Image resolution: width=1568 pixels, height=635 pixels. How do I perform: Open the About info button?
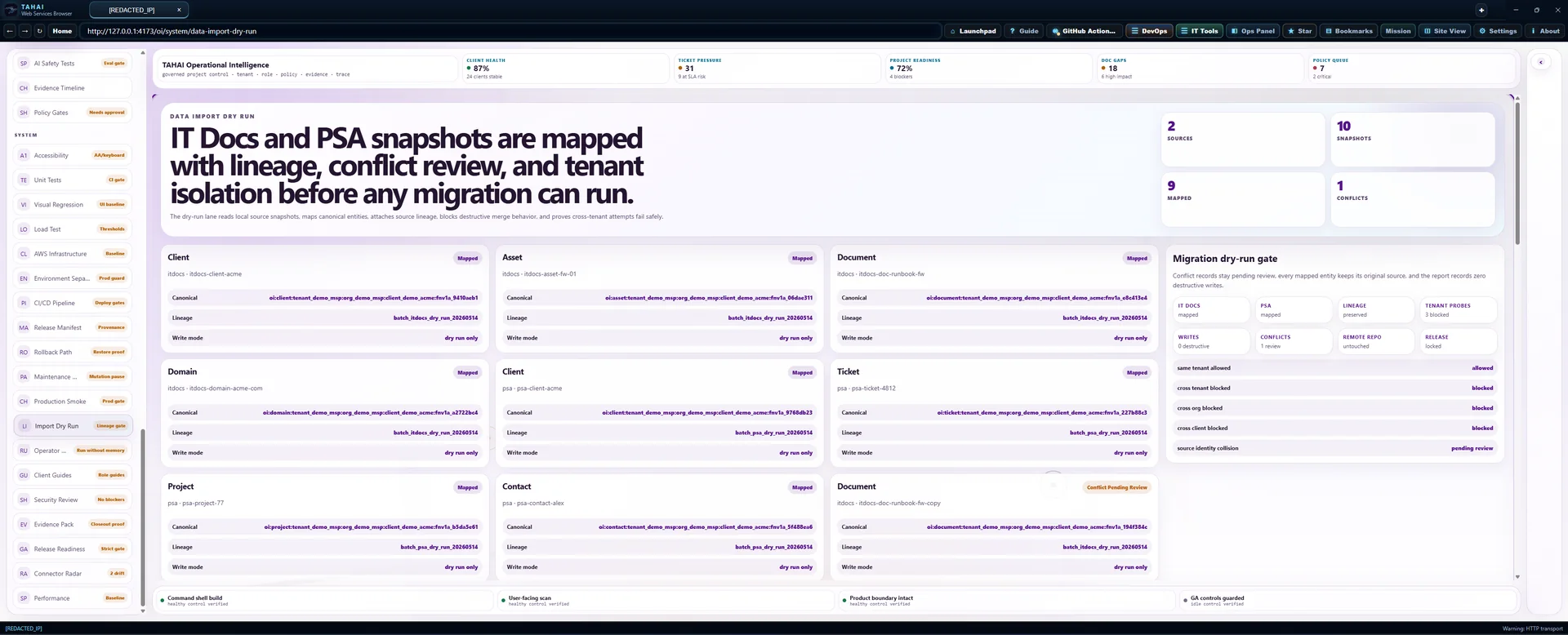1544,31
